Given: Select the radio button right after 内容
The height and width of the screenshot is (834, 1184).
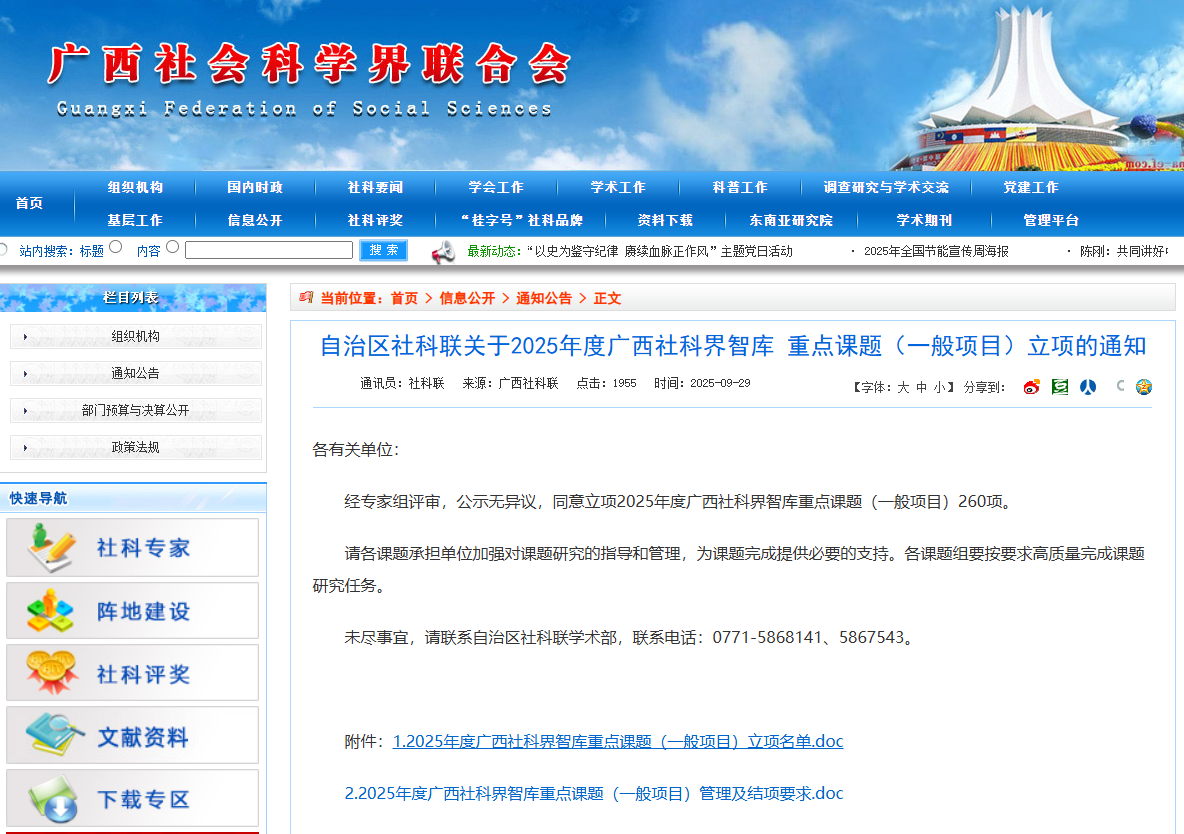Looking at the screenshot, I should (x=172, y=247).
